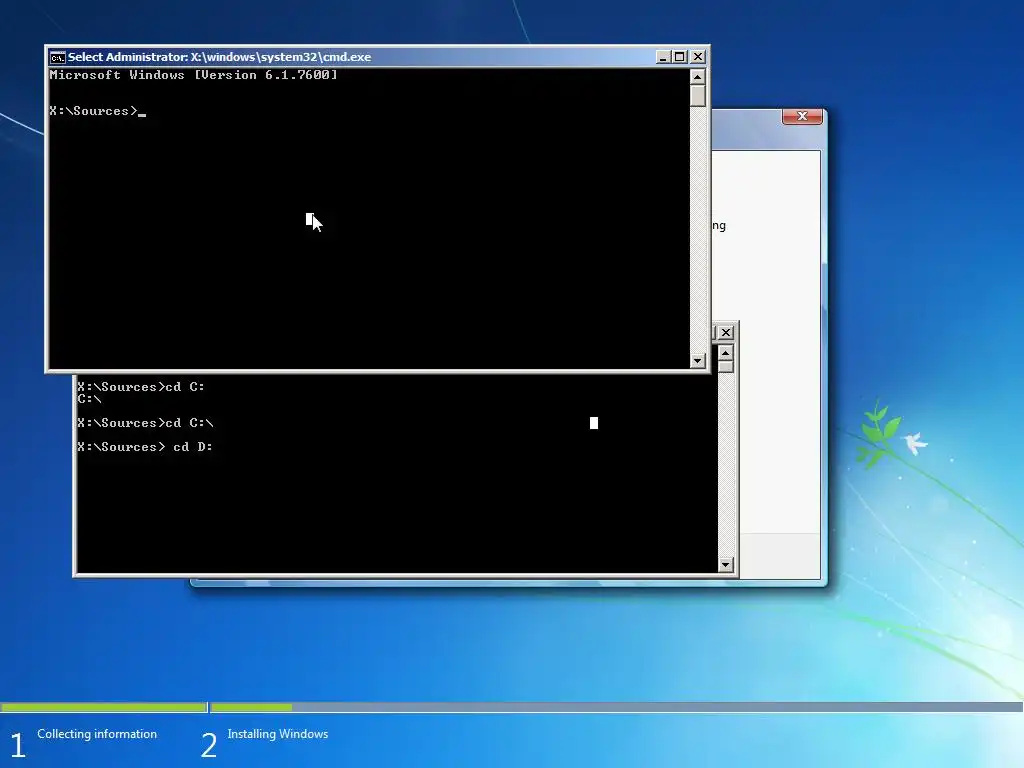Image resolution: width=1024 pixels, height=768 pixels.
Task: Click the background cmd scroll up arrow
Action: click(x=726, y=353)
